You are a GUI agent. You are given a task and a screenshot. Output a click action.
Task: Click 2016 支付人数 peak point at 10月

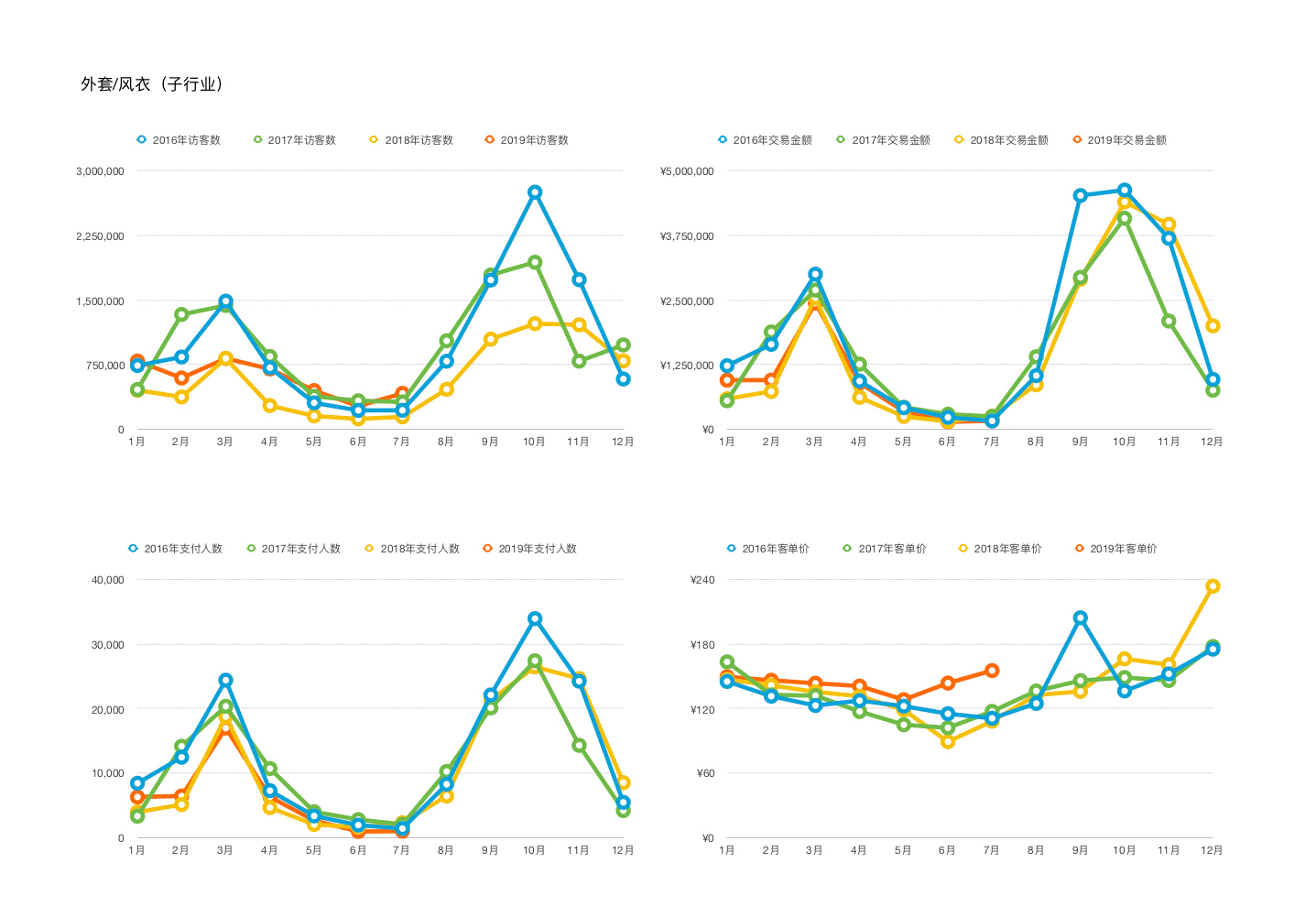535,619
